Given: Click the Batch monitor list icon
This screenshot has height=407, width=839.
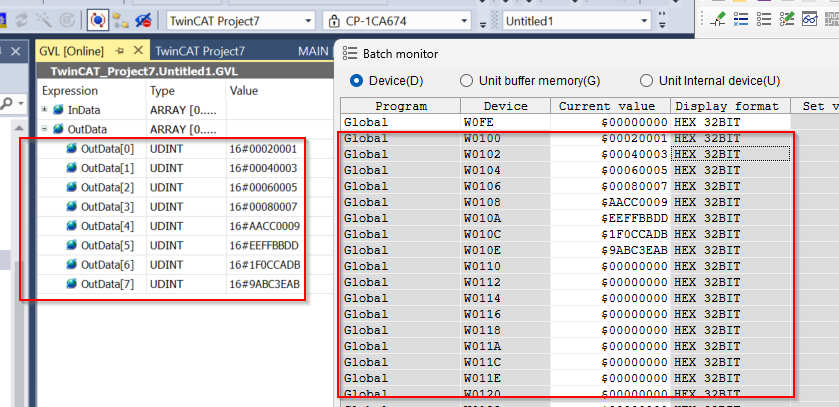Looking at the screenshot, I should coord(349,53).
